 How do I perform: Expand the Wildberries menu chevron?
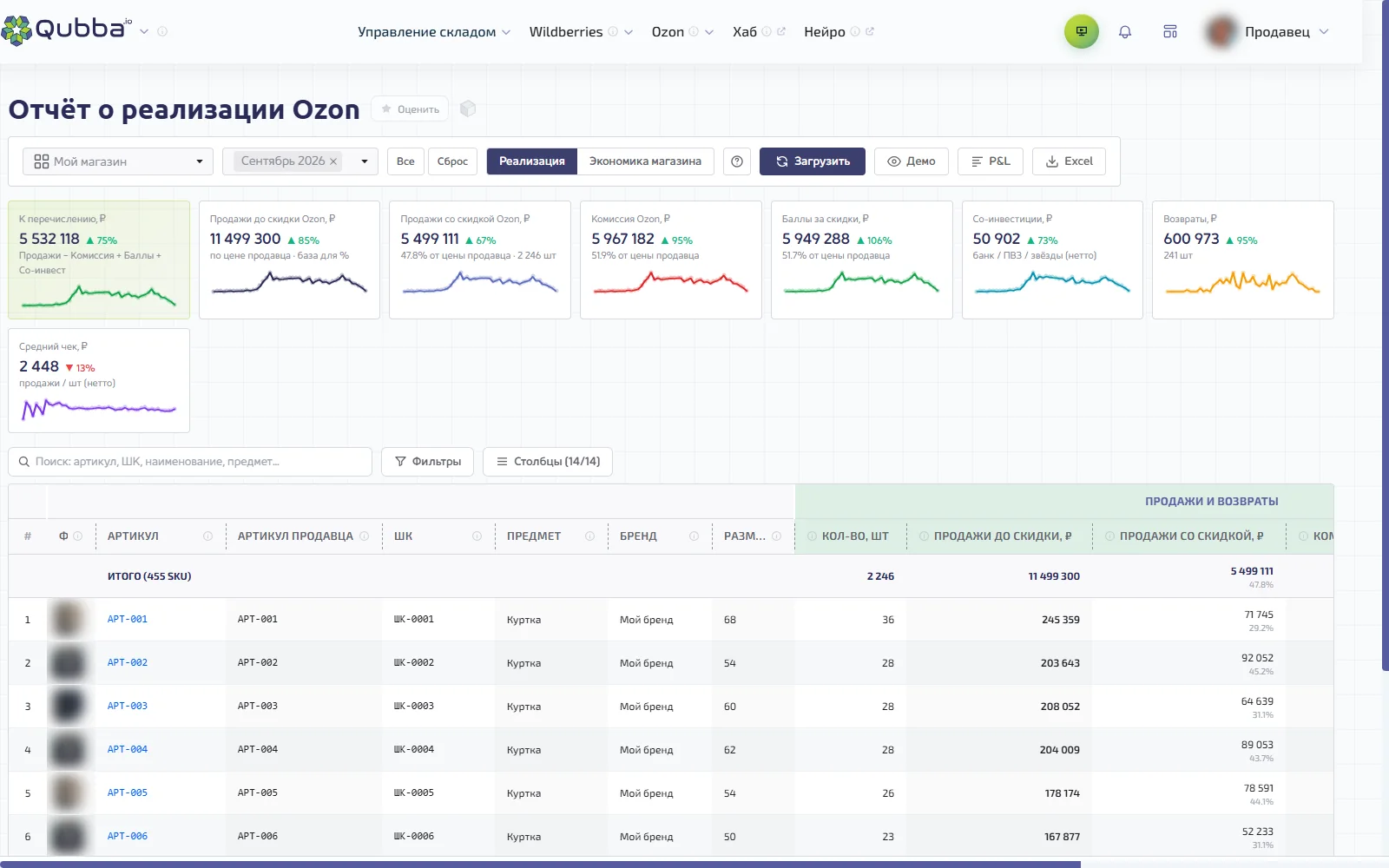(x=629, y=32)
